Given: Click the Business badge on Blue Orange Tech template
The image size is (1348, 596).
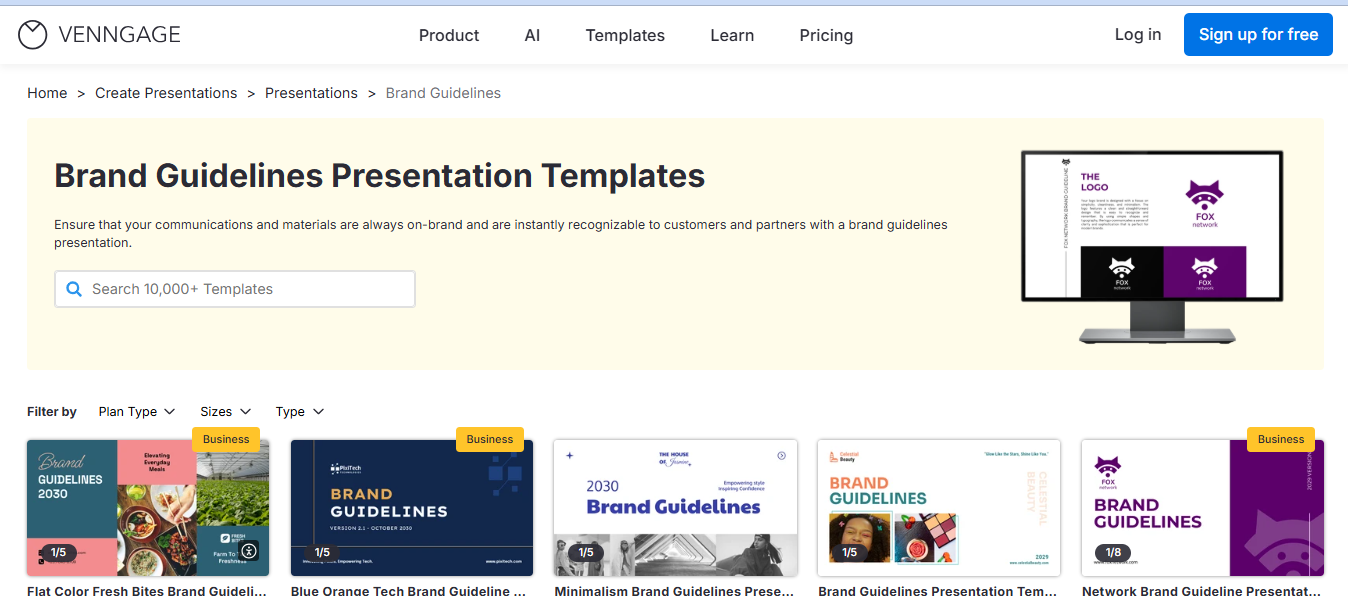Looking at the screenshot, I should pyautogui.click(x=490, y=439).
